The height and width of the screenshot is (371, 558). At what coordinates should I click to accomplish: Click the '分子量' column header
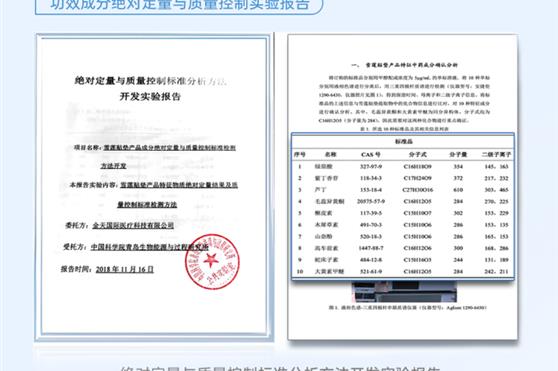coord(458,154)
